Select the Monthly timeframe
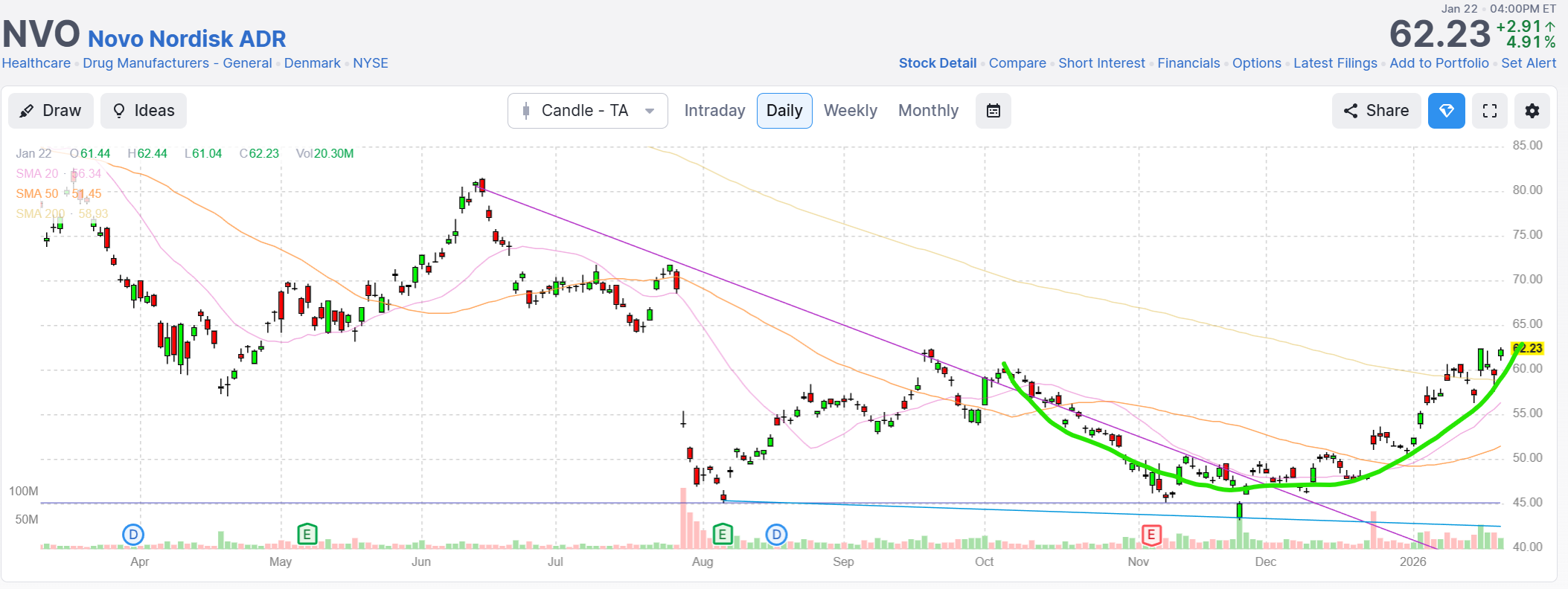1568x589 pixels. (x=928, y=111)
